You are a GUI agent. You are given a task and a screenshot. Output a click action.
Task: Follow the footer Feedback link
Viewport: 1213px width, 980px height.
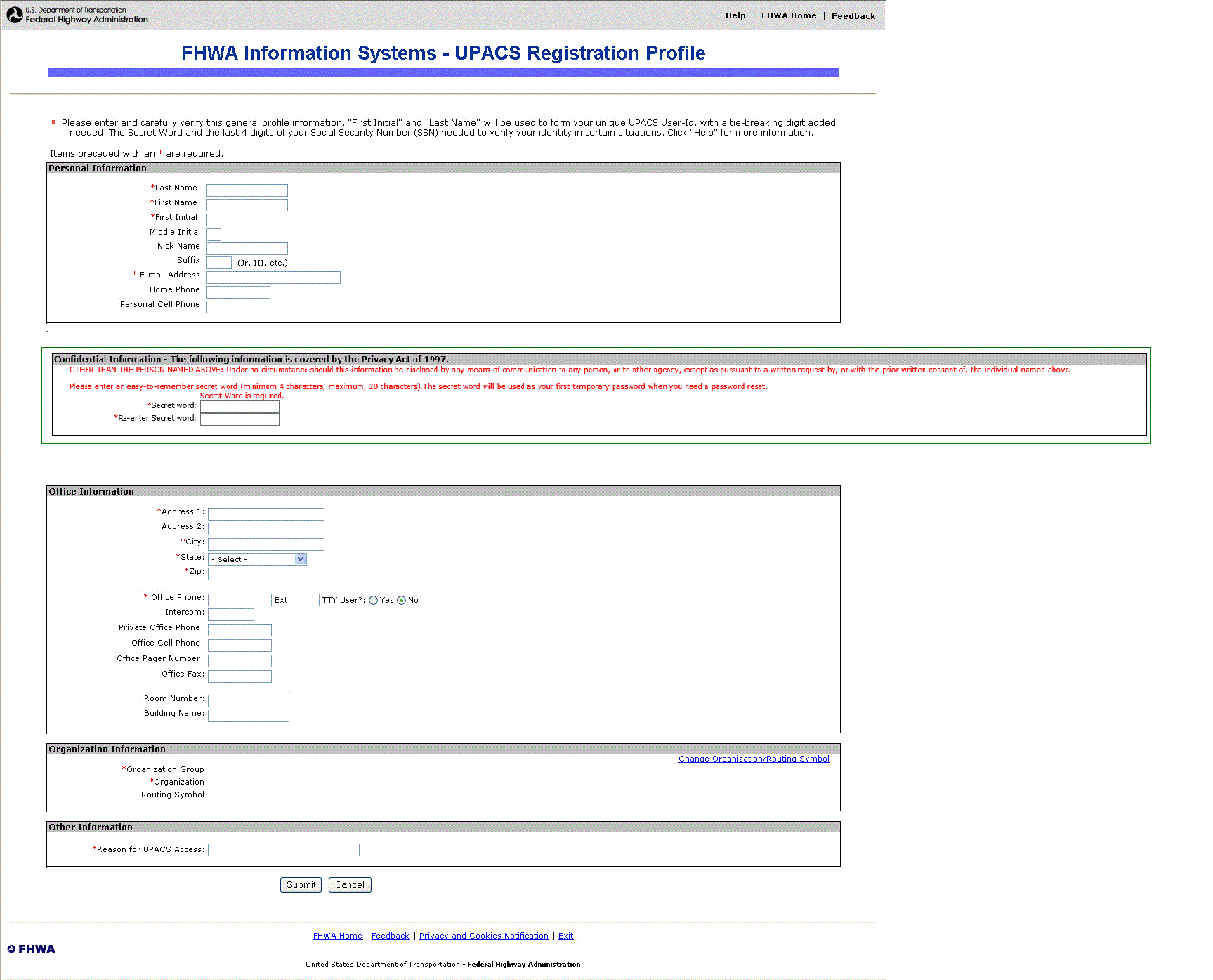click(x=391, y=936)
